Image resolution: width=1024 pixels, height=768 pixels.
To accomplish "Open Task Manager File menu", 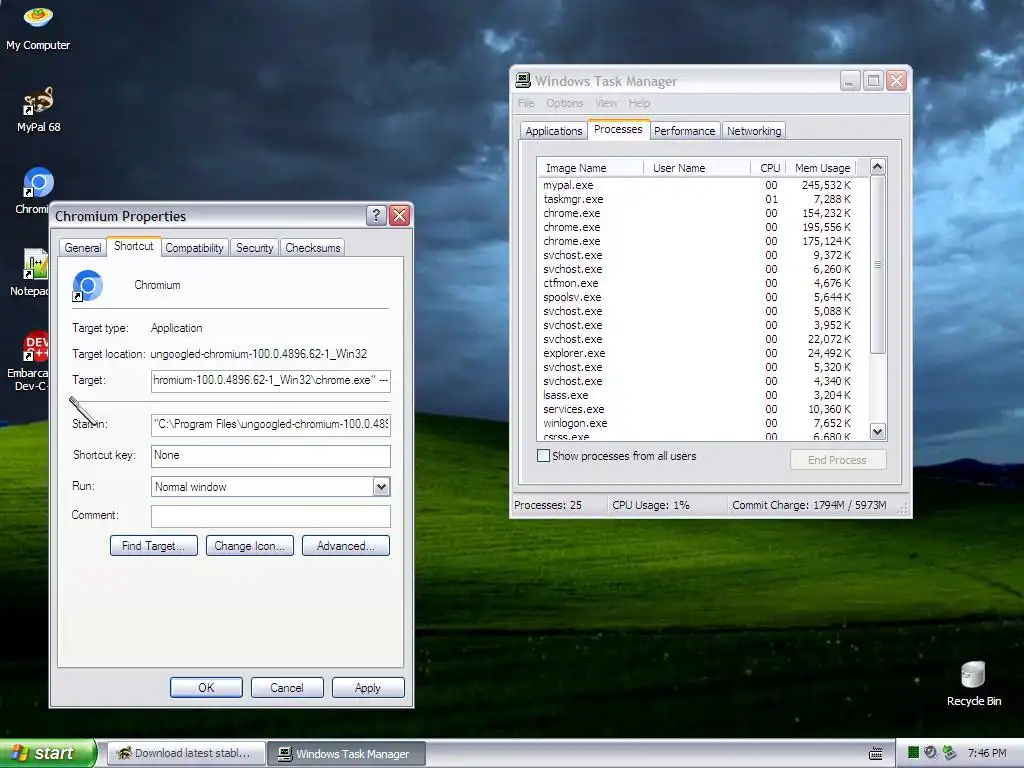I will pos(526,103).
